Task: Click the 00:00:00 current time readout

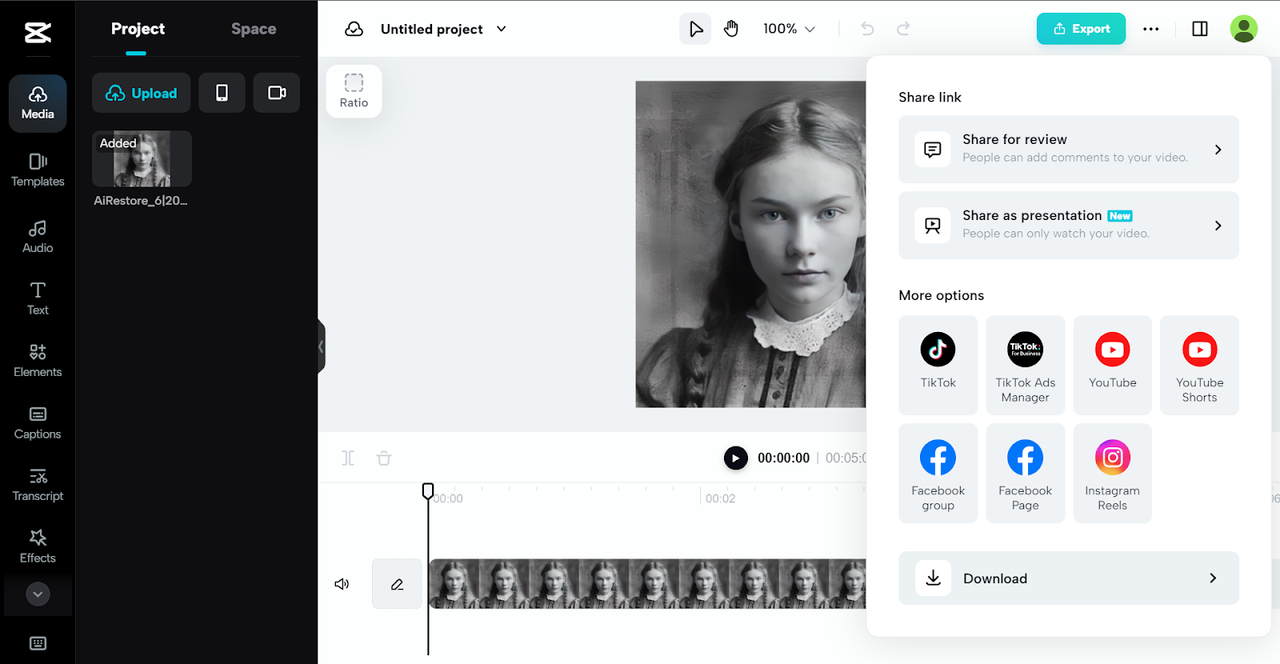Action: point(783,458)
